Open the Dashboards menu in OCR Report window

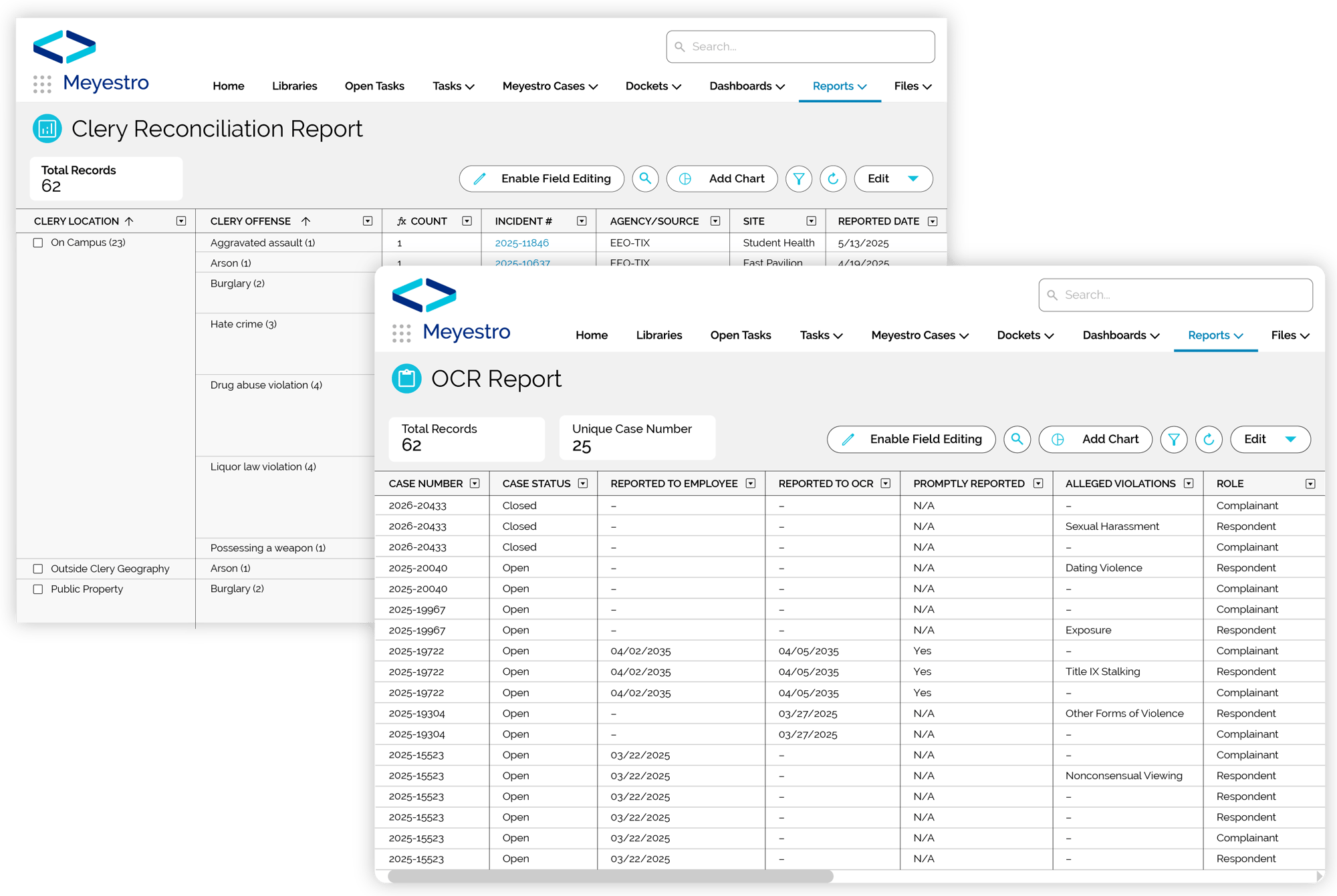click(1121, 335)
